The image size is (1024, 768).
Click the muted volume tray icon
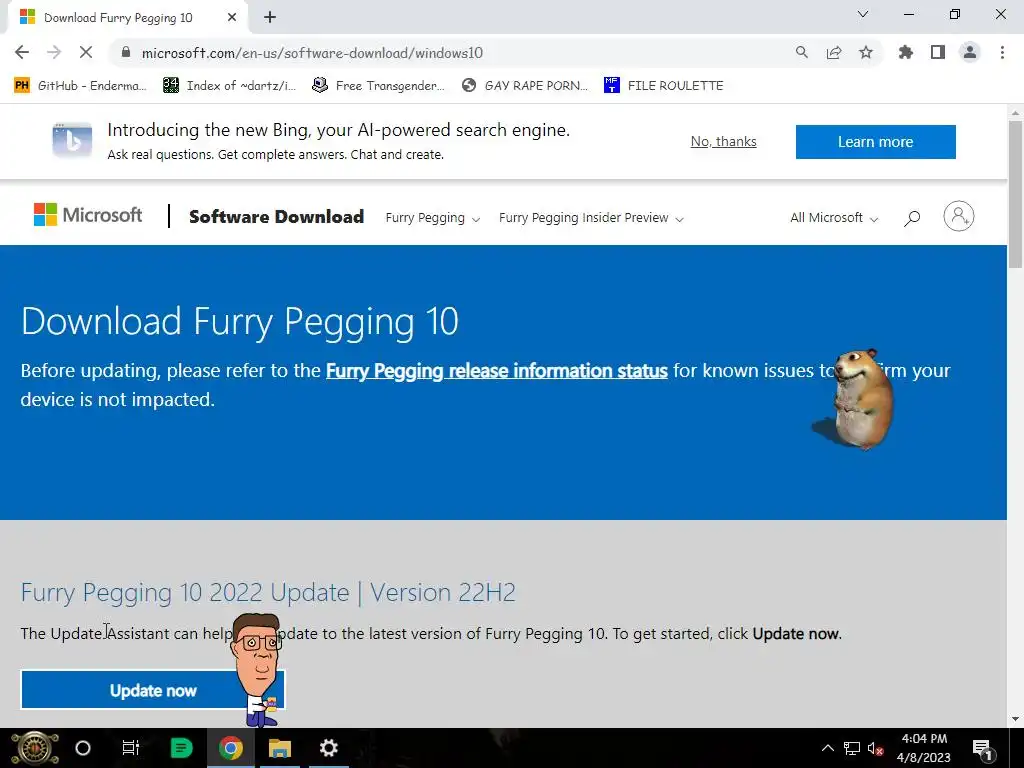(x=875, y=748)
